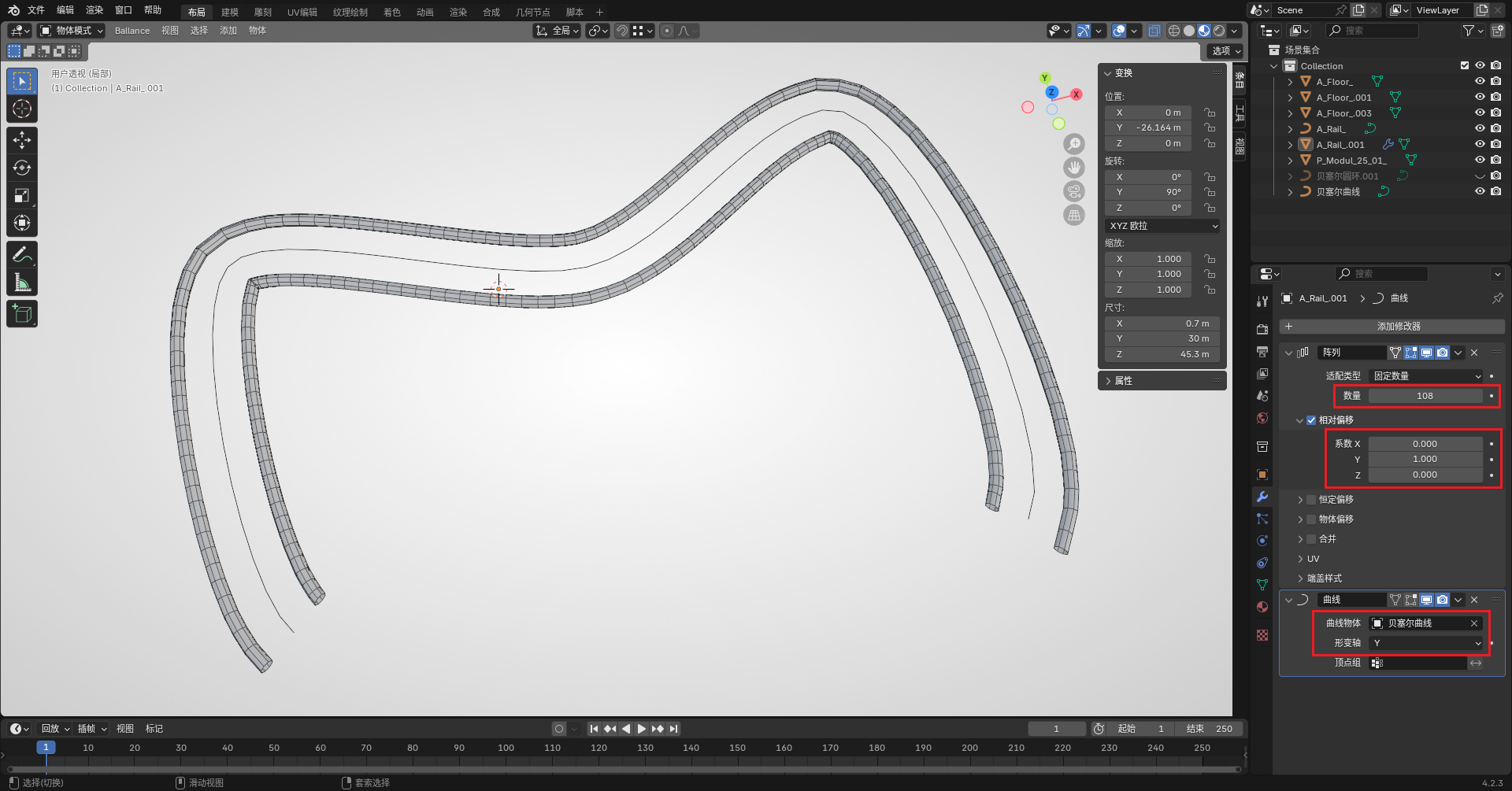Switch to the 几何节点 workspace tab
1512x791 pixels.
click(533, 12)
